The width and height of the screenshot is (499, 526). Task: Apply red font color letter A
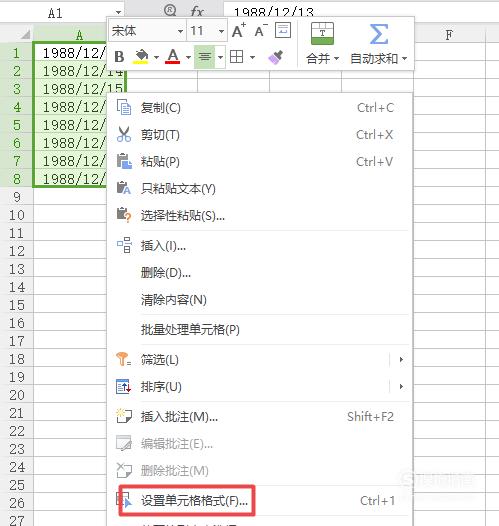click(173, 56)
